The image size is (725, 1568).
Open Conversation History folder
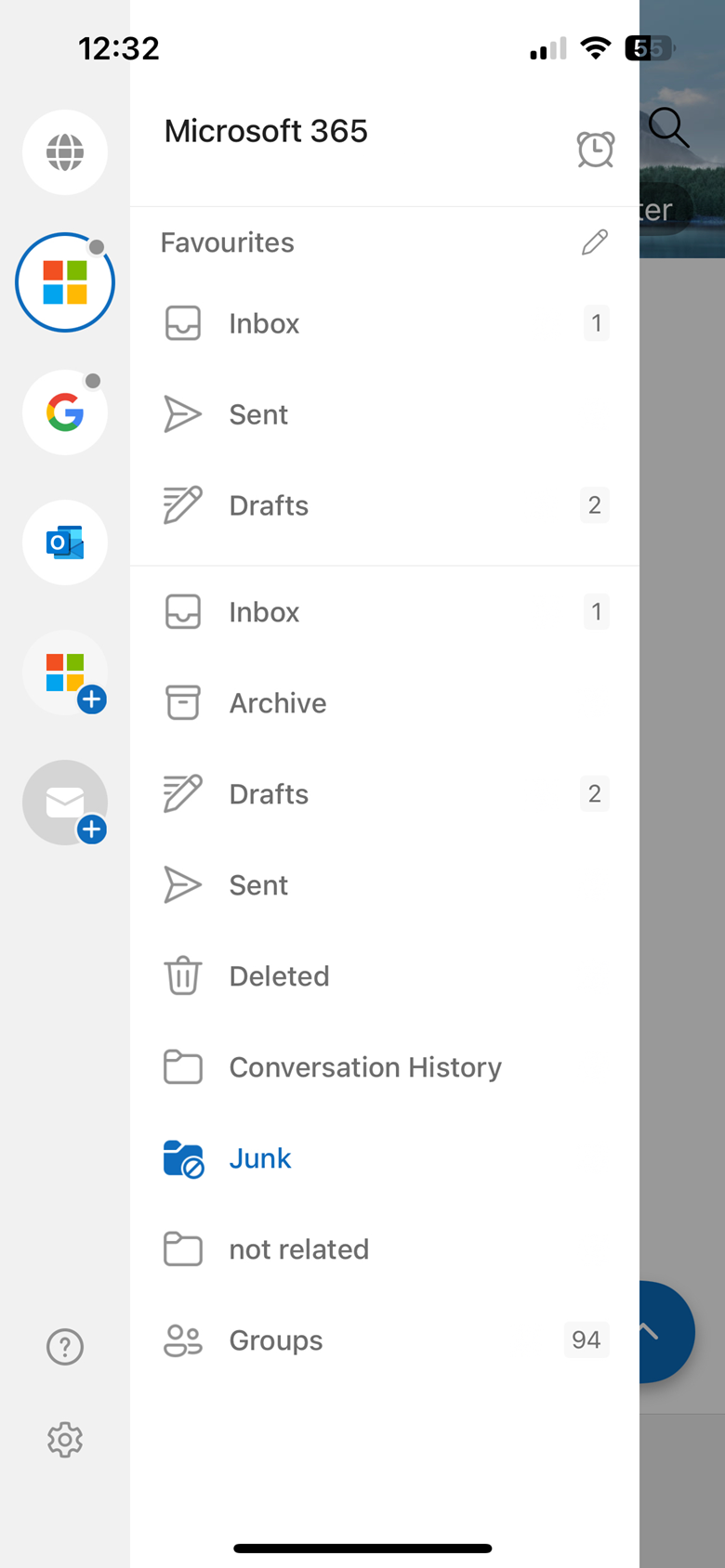pyautogui.click(x=385, y=1067)
